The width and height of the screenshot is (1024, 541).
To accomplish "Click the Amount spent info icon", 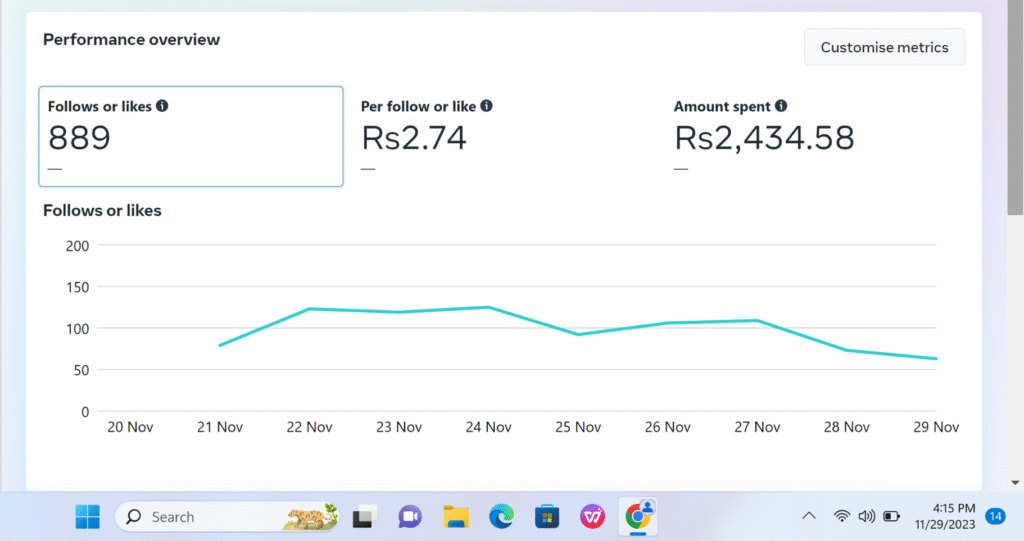I will click(x=781, y=106).
